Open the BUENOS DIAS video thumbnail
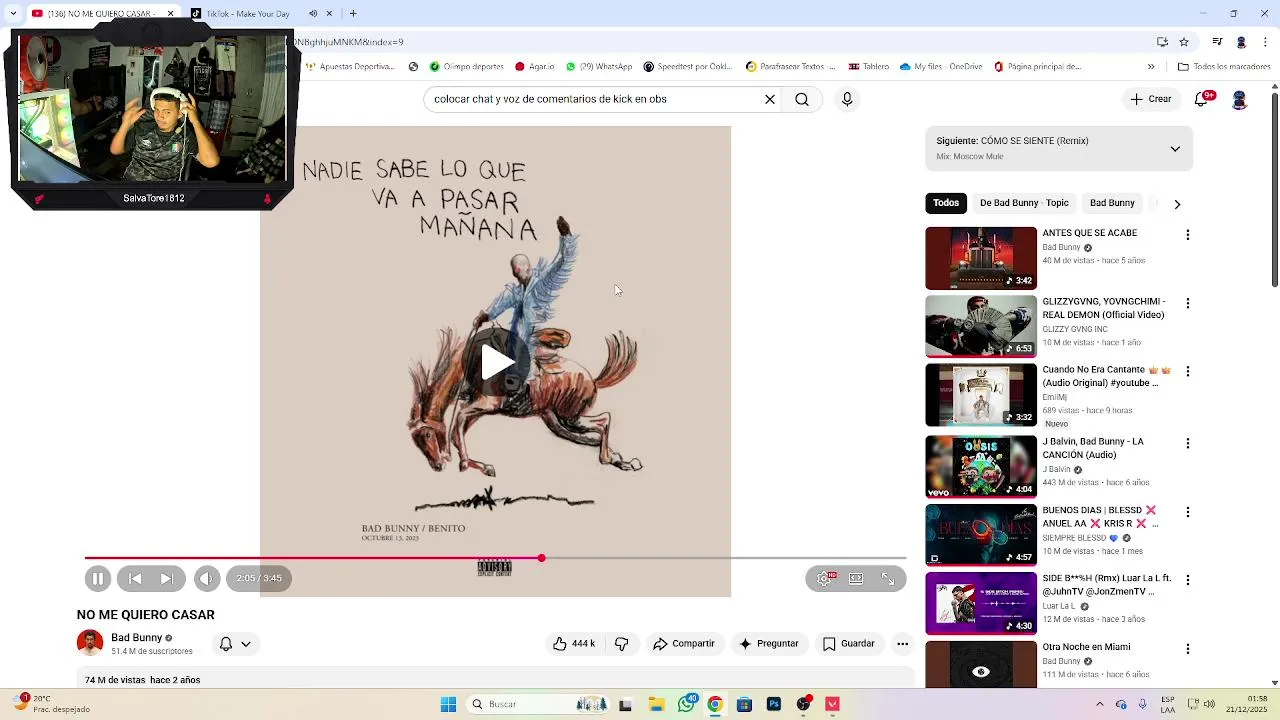 pos(981,534)
